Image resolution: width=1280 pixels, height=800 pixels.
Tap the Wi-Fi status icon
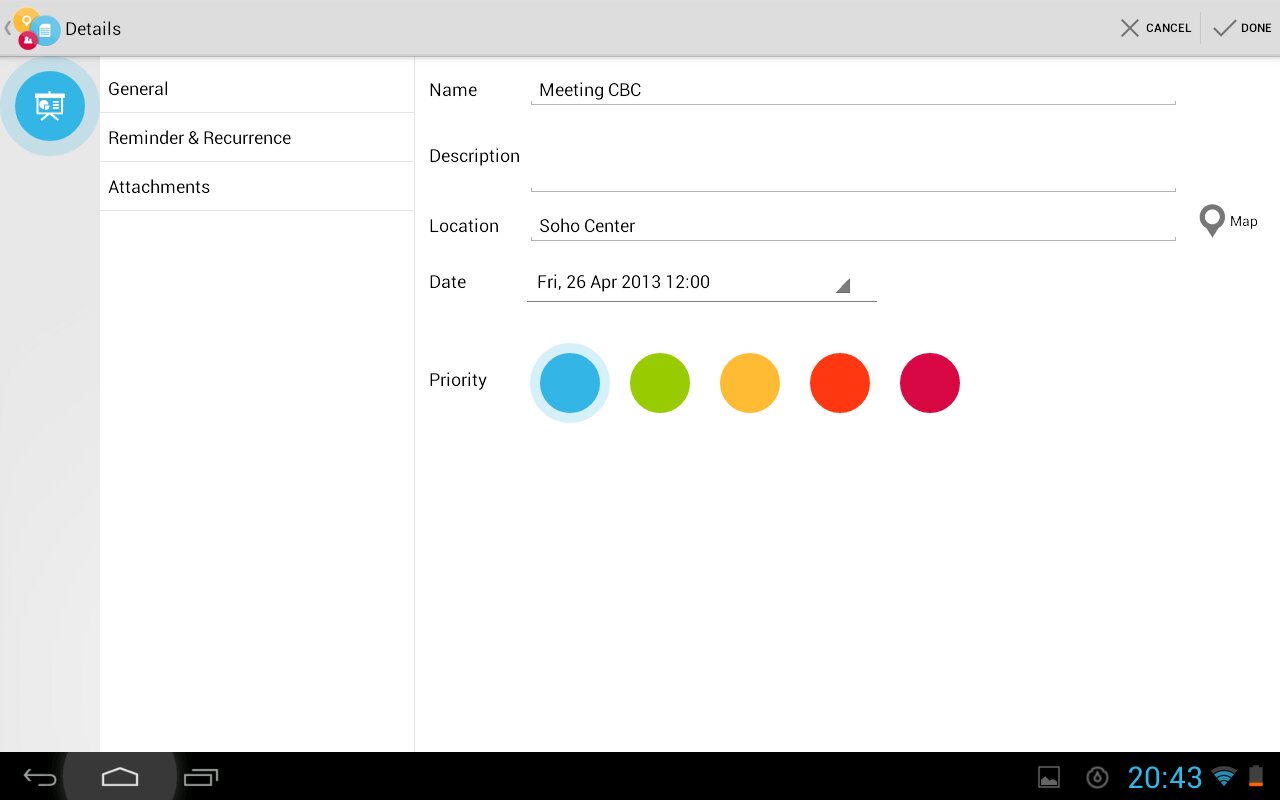point(1223,776)
